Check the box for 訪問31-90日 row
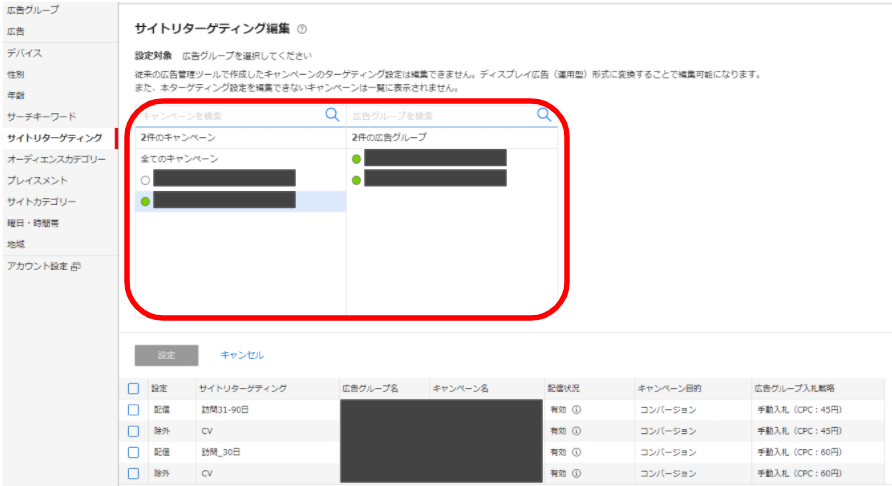Viewport: 892px width, 486px height. (x=134, y=409)
